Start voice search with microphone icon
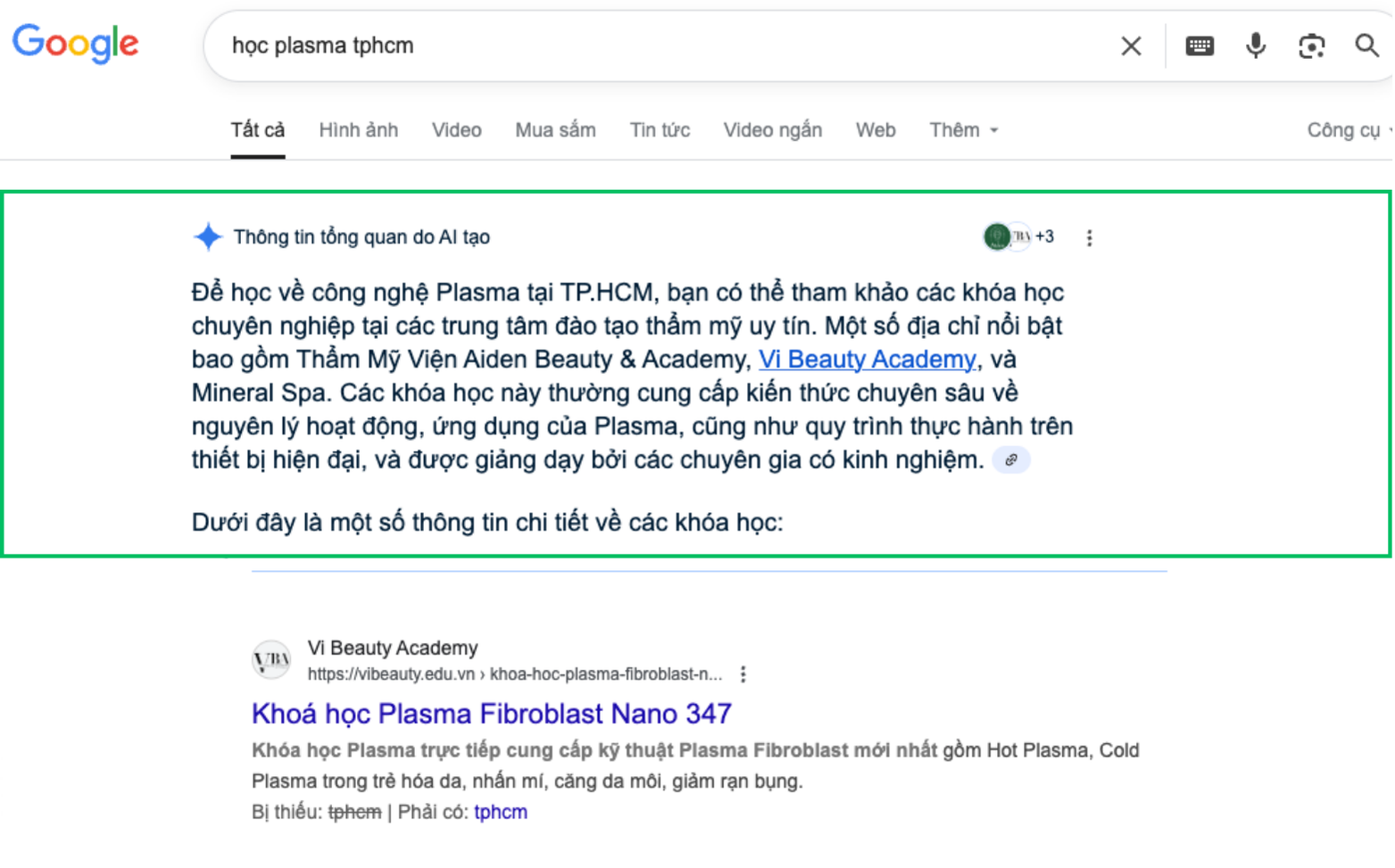This screenshot has height=868, width=1395. (x=1256, y=45)
